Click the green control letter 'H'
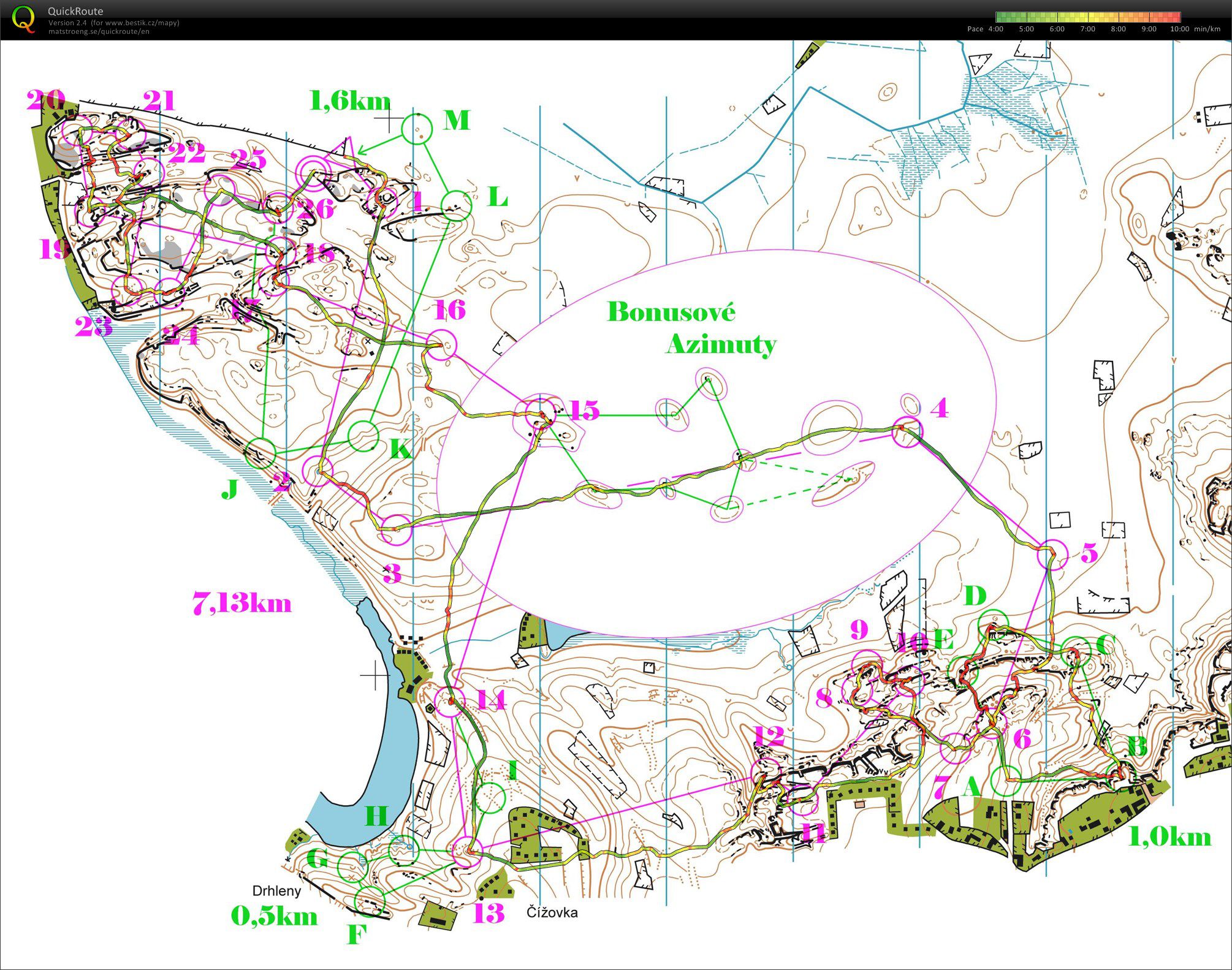The width and height of the screenshot is (1232, 970). (x=376, y=816)
